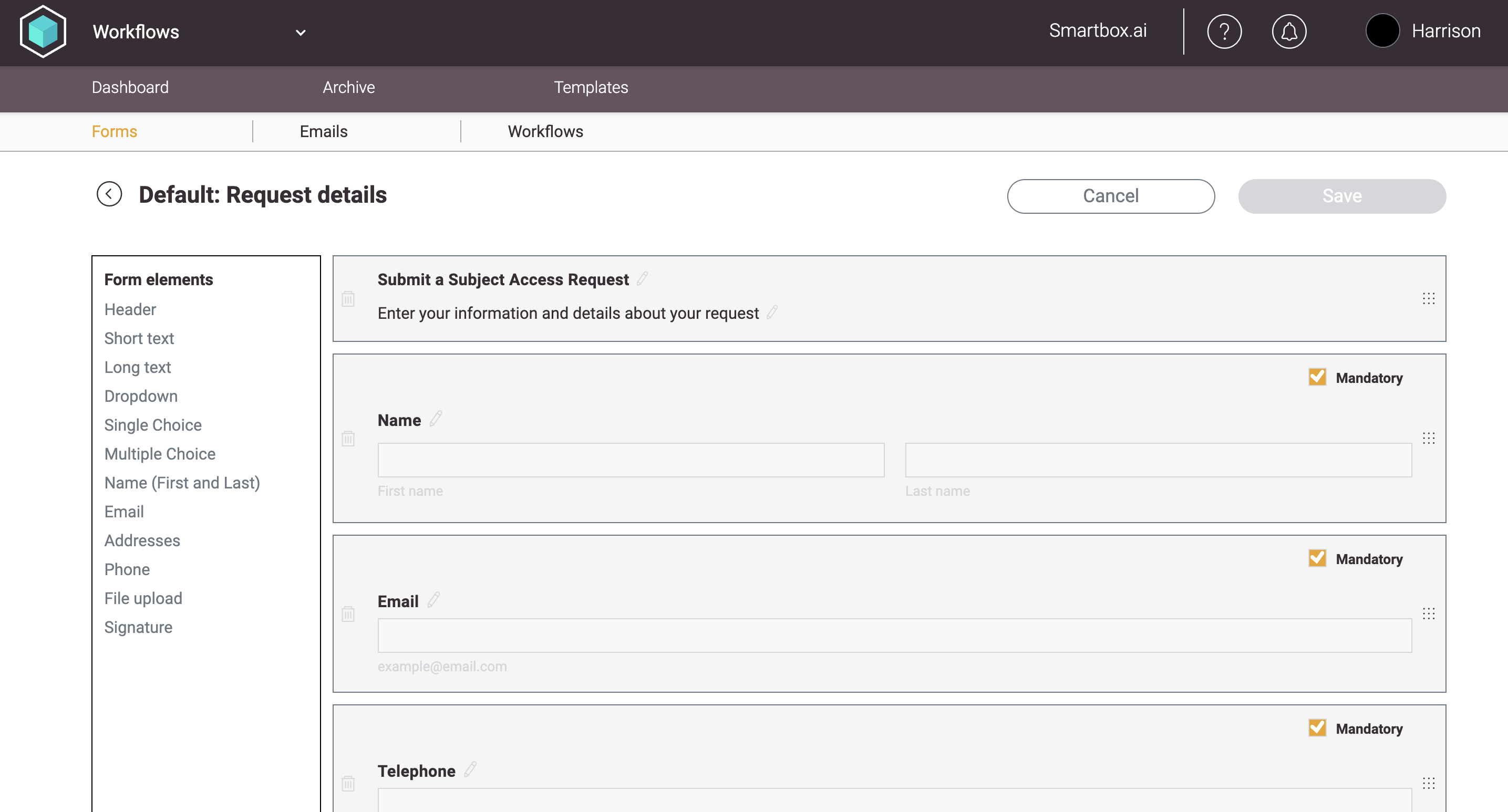Expand the Workflows dropdown chevron

301,33
